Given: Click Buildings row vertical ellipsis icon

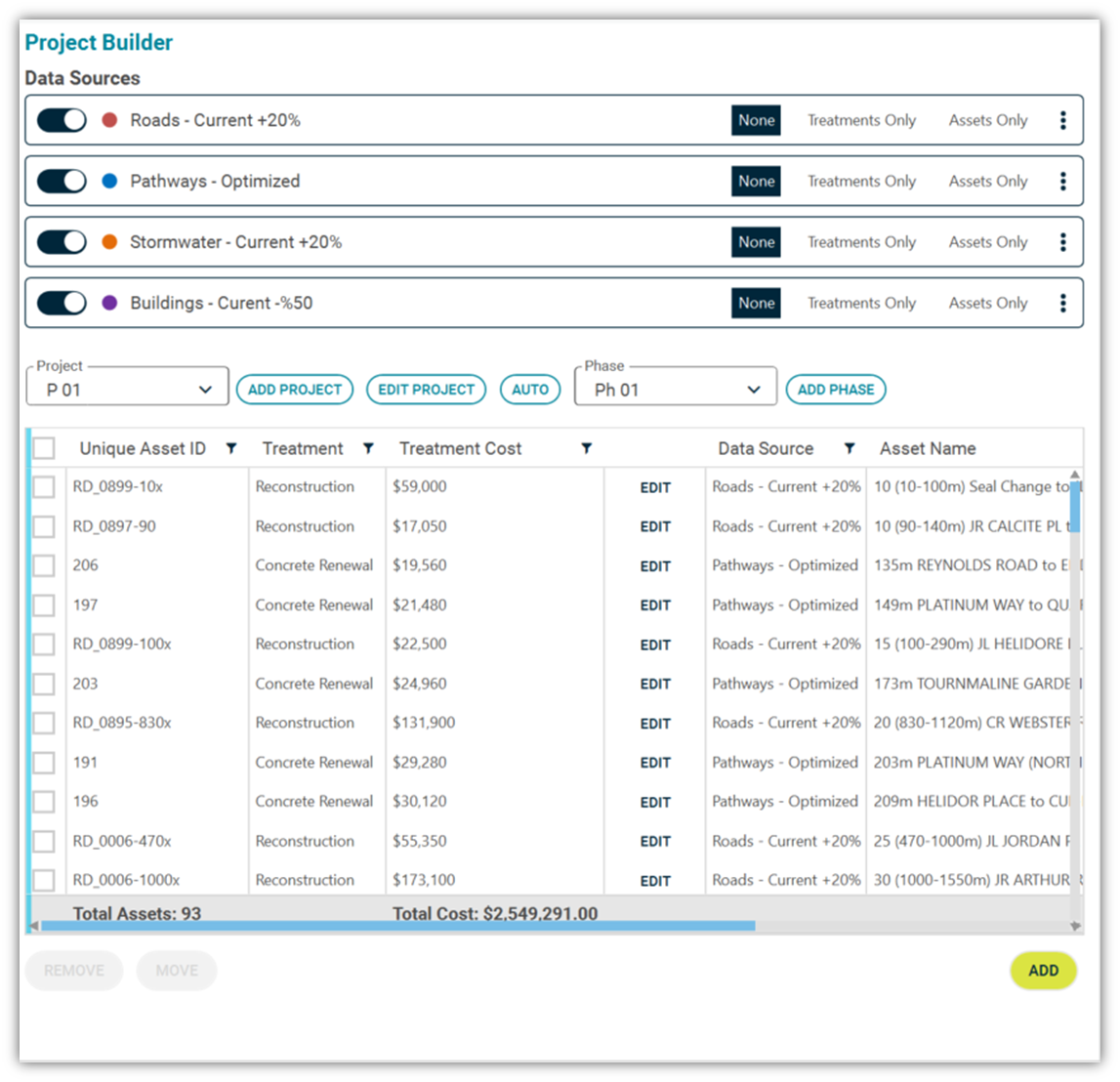Looking at the screenshot, I should [1062, 303].
